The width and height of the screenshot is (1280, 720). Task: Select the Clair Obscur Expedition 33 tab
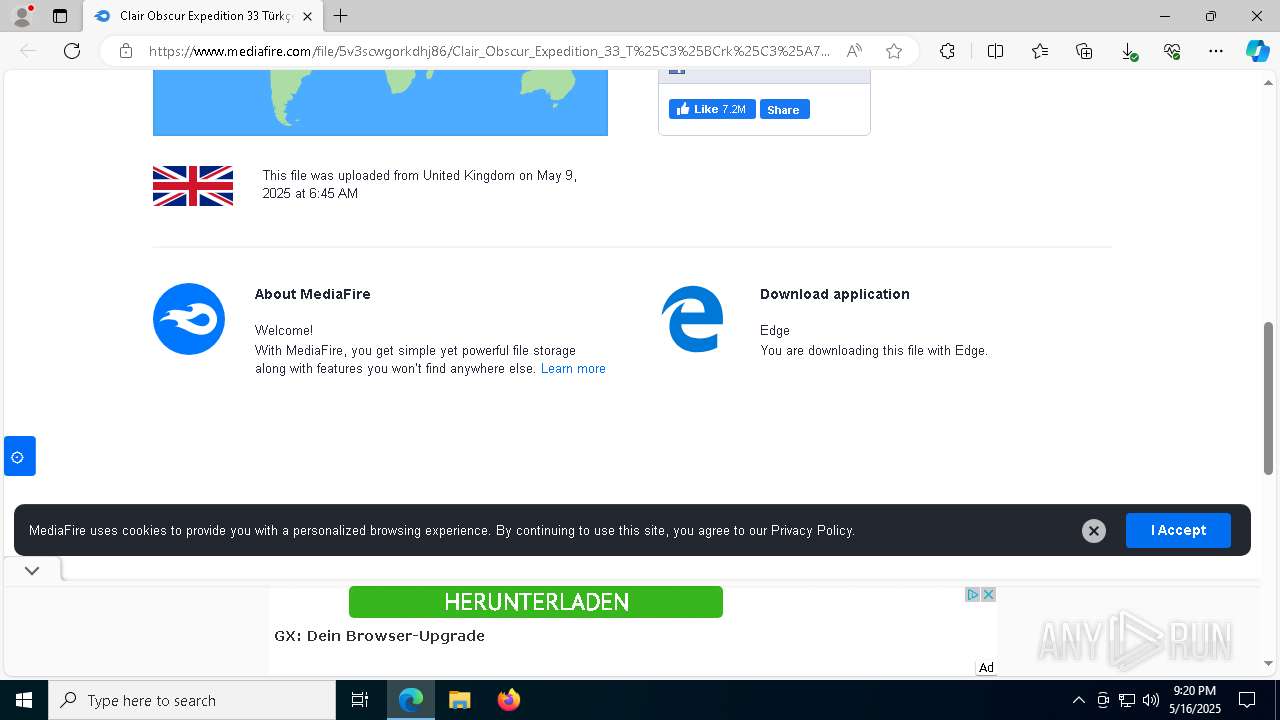[x=203, y=16]
